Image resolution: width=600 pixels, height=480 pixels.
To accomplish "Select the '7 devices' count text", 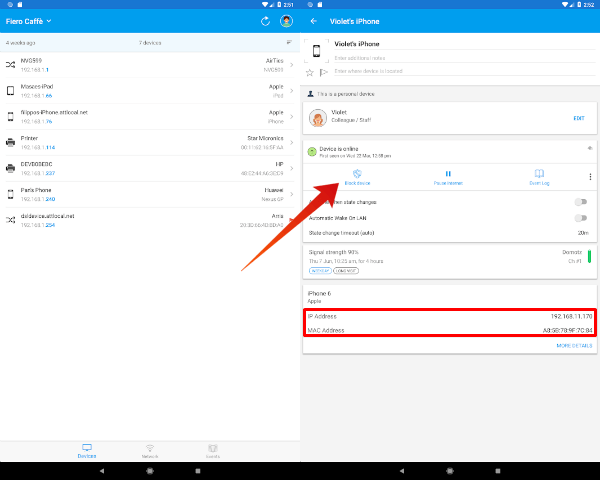I will [x=150, y=43].
